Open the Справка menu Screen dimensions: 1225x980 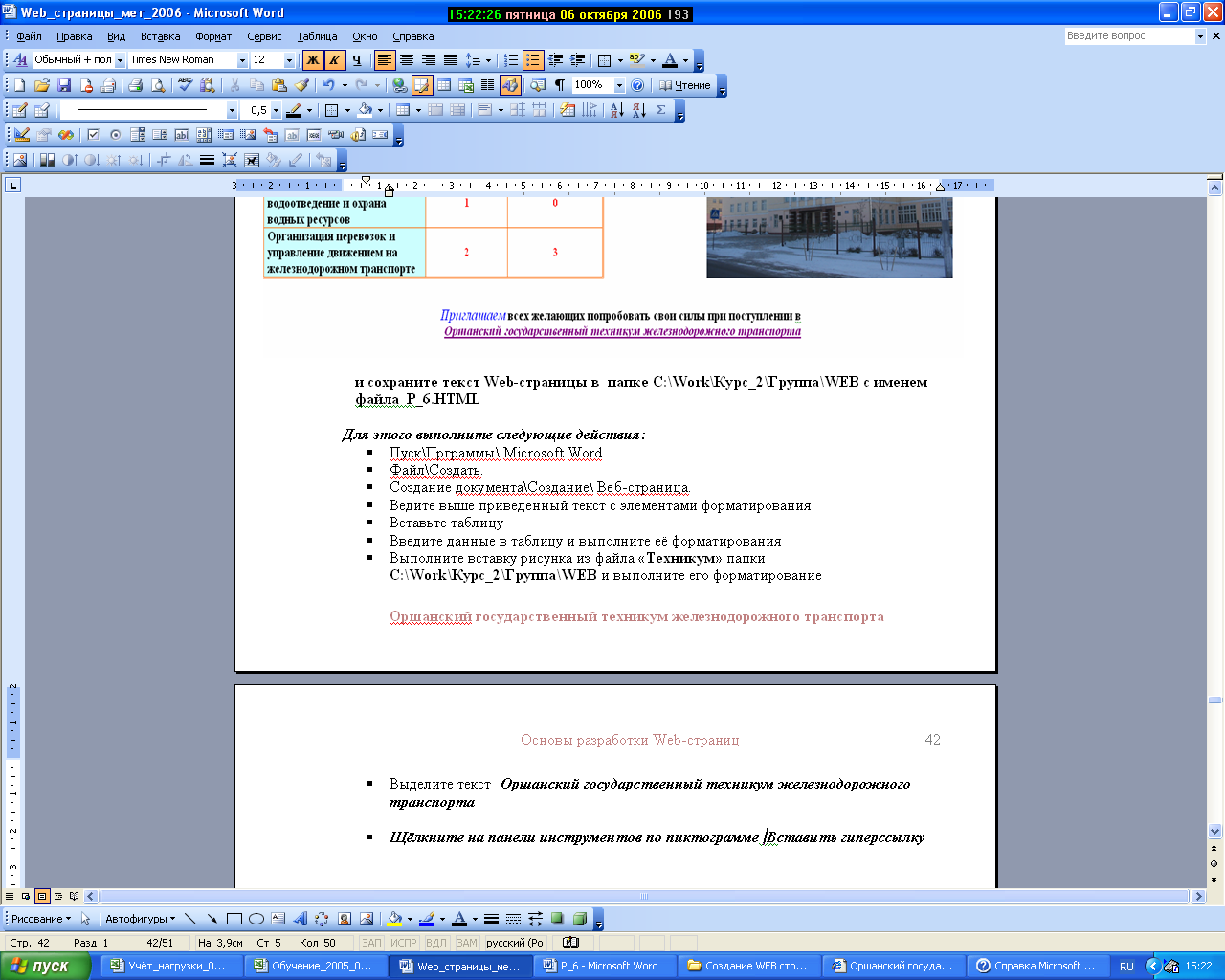(x=412, y=36)
